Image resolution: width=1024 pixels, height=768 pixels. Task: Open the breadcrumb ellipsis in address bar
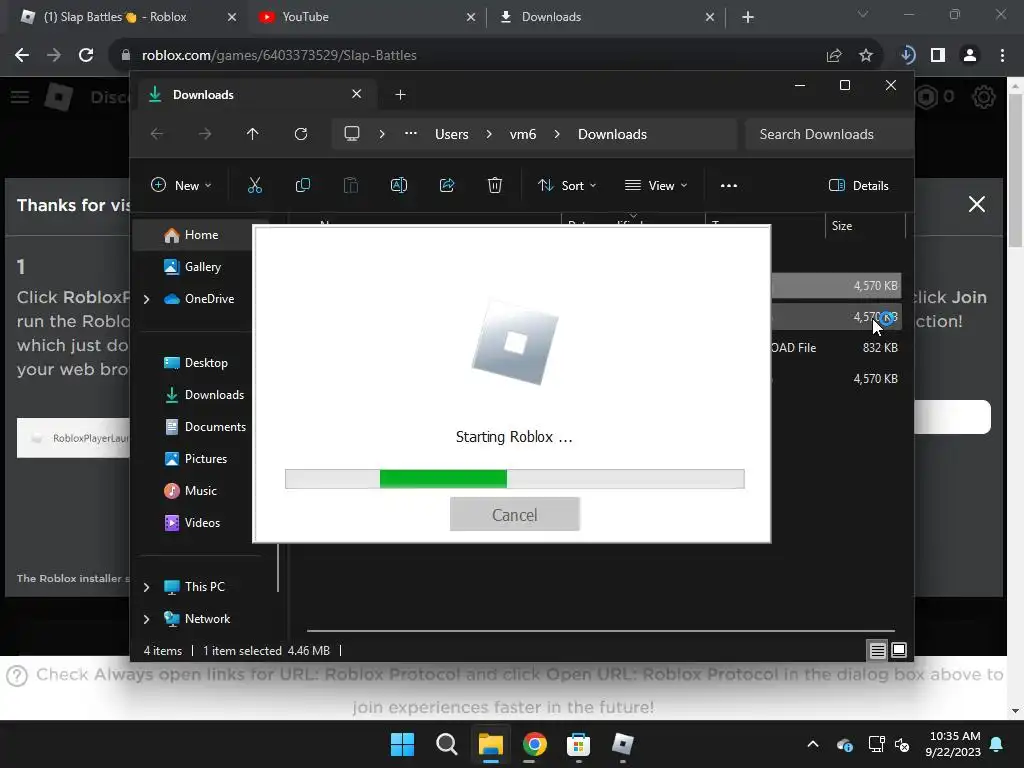pos(411,133)
